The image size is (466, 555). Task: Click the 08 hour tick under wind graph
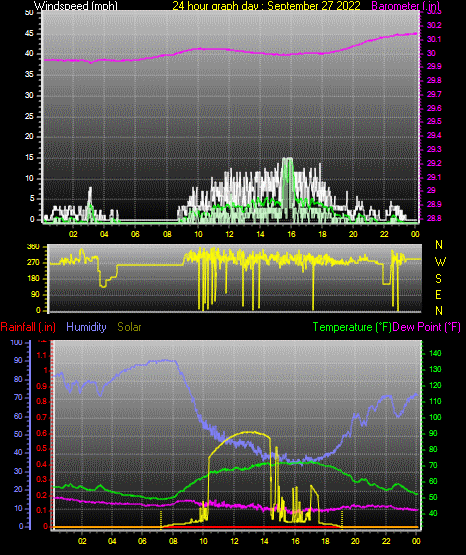[167, 234]
